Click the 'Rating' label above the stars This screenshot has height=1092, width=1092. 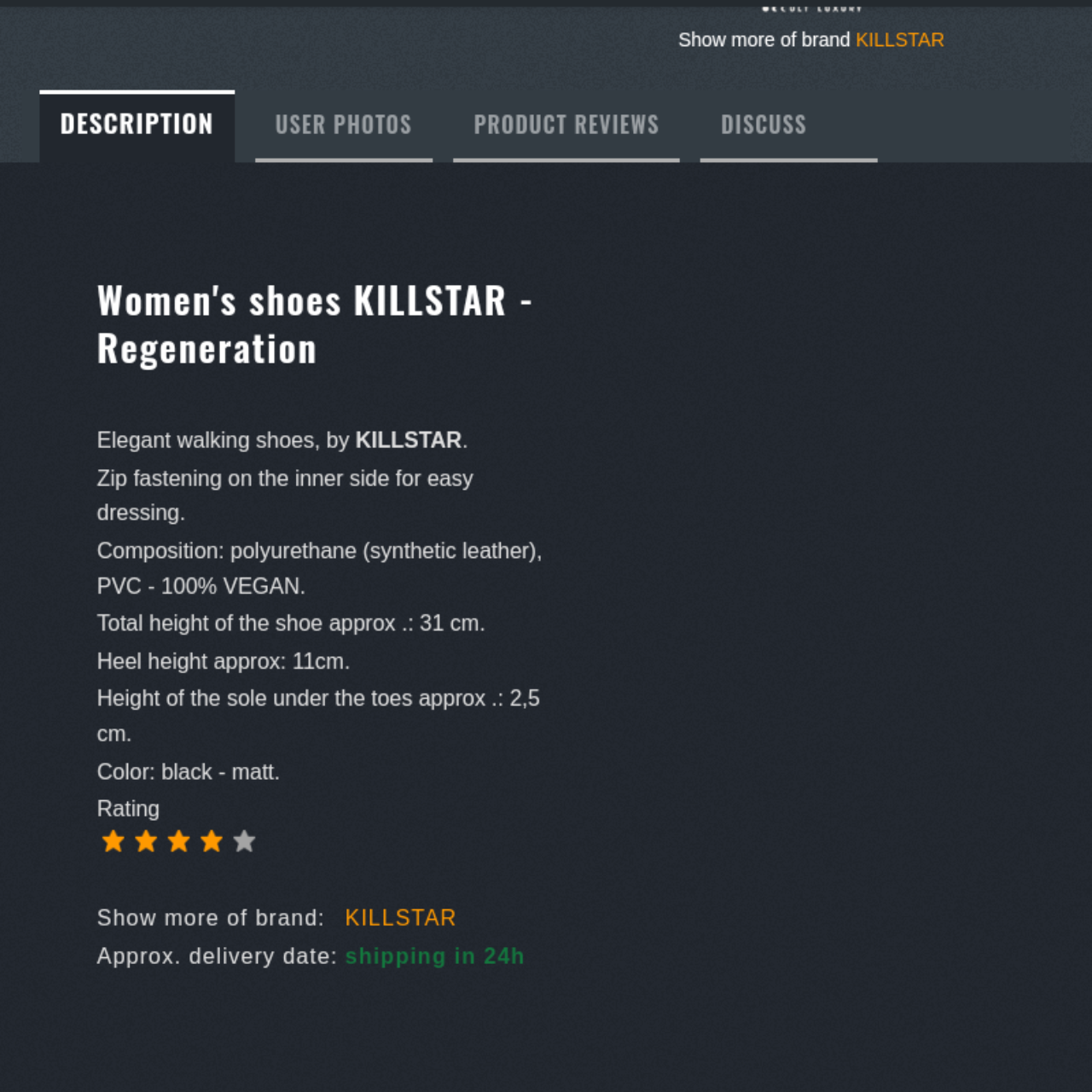coord(128,809)
